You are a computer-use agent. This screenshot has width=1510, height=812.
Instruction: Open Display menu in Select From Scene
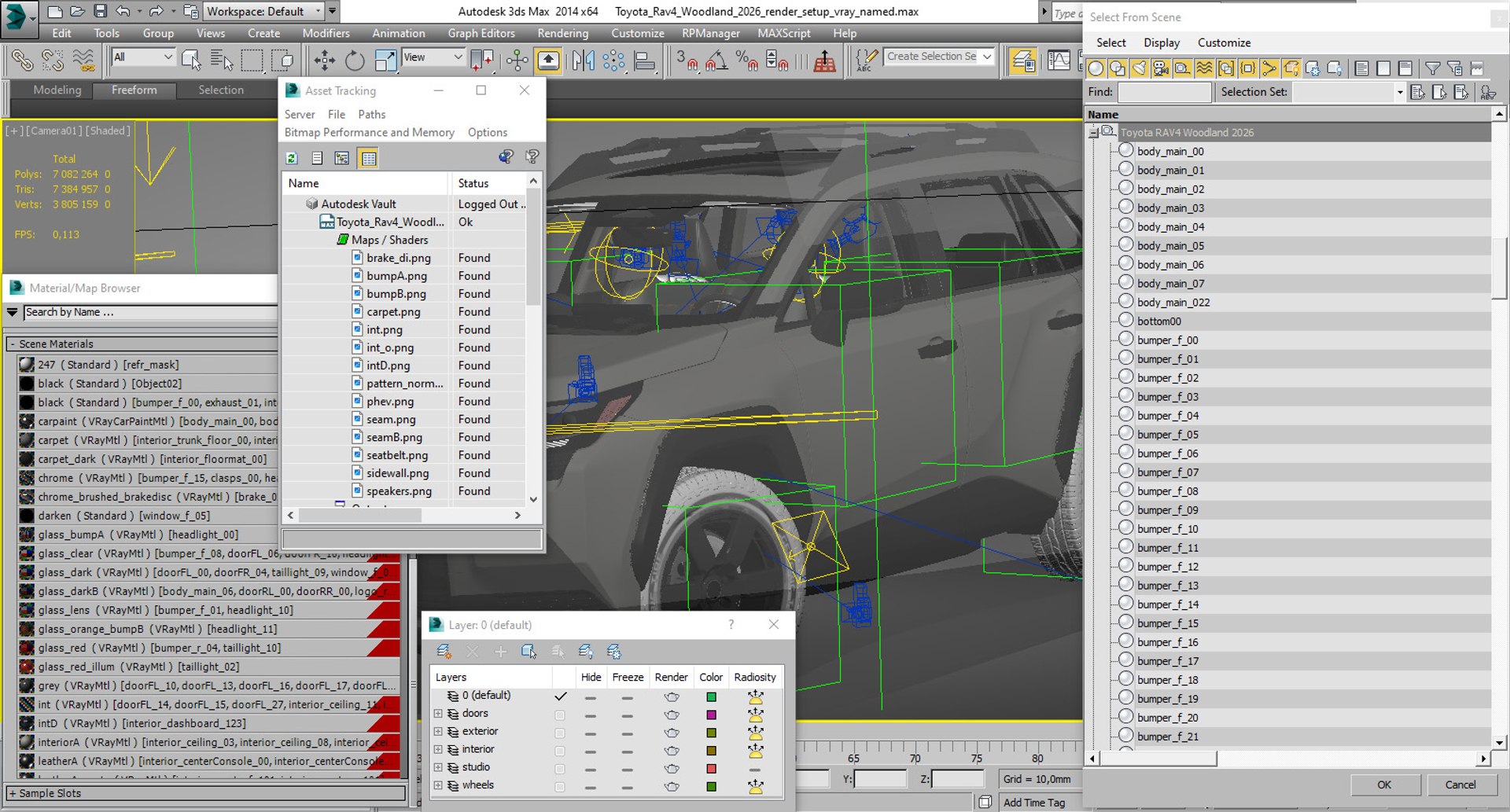1162,42
